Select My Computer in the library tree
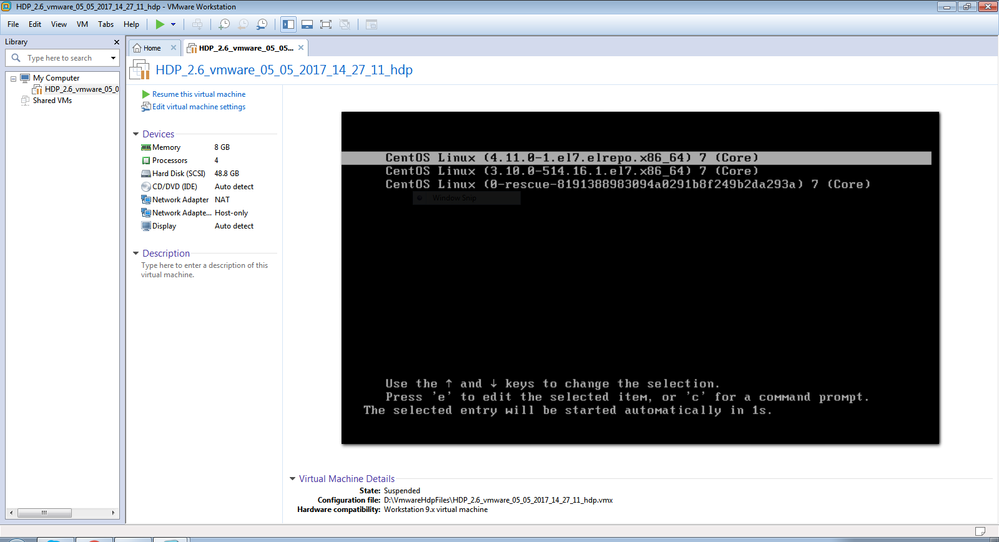999x542 pixels. (x=56, y=78)
